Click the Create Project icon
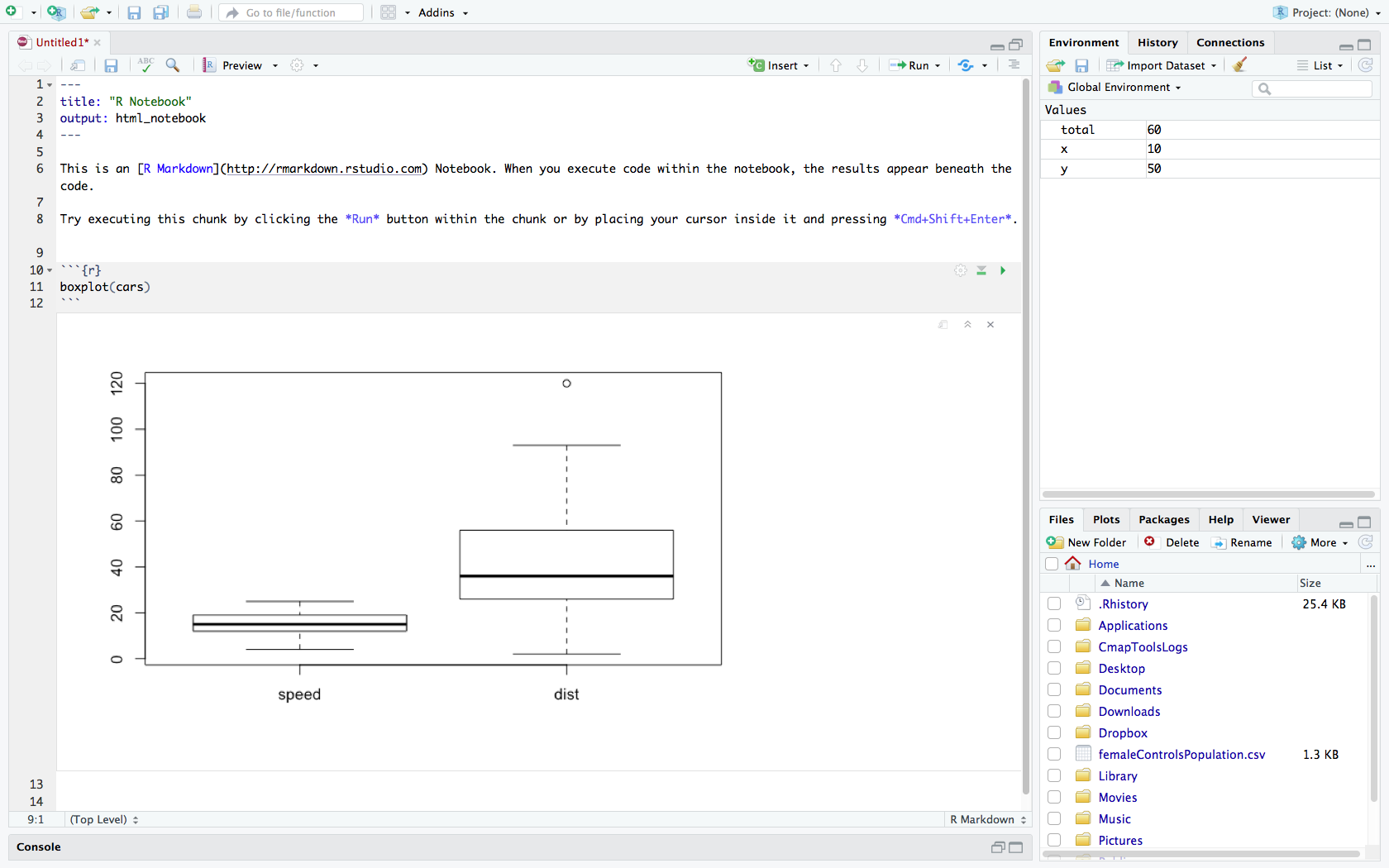Screen dimensions: 1389x868 tap(55, 12)
